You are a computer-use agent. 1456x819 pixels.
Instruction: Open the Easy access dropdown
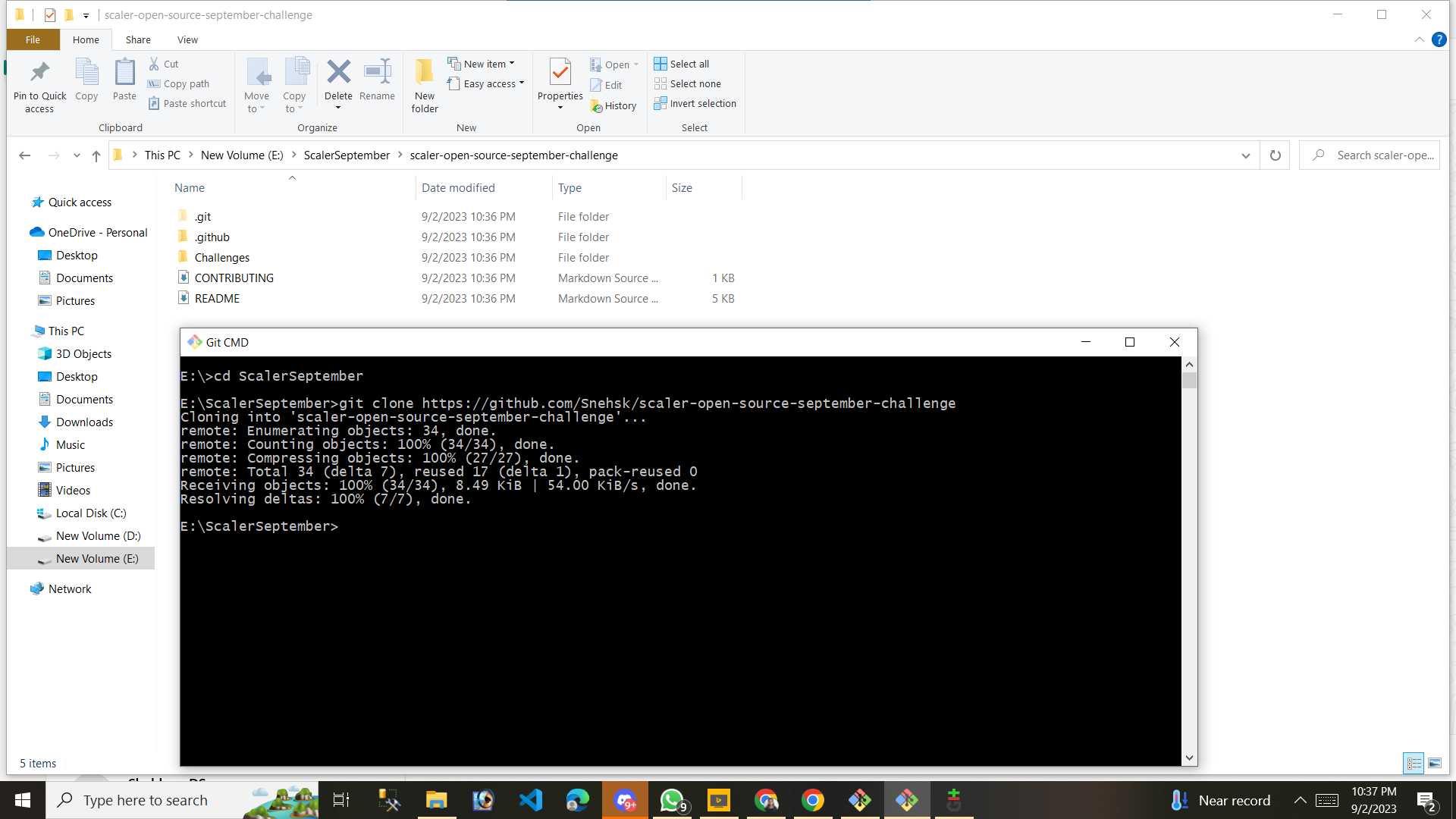click(x=521, y=83)
